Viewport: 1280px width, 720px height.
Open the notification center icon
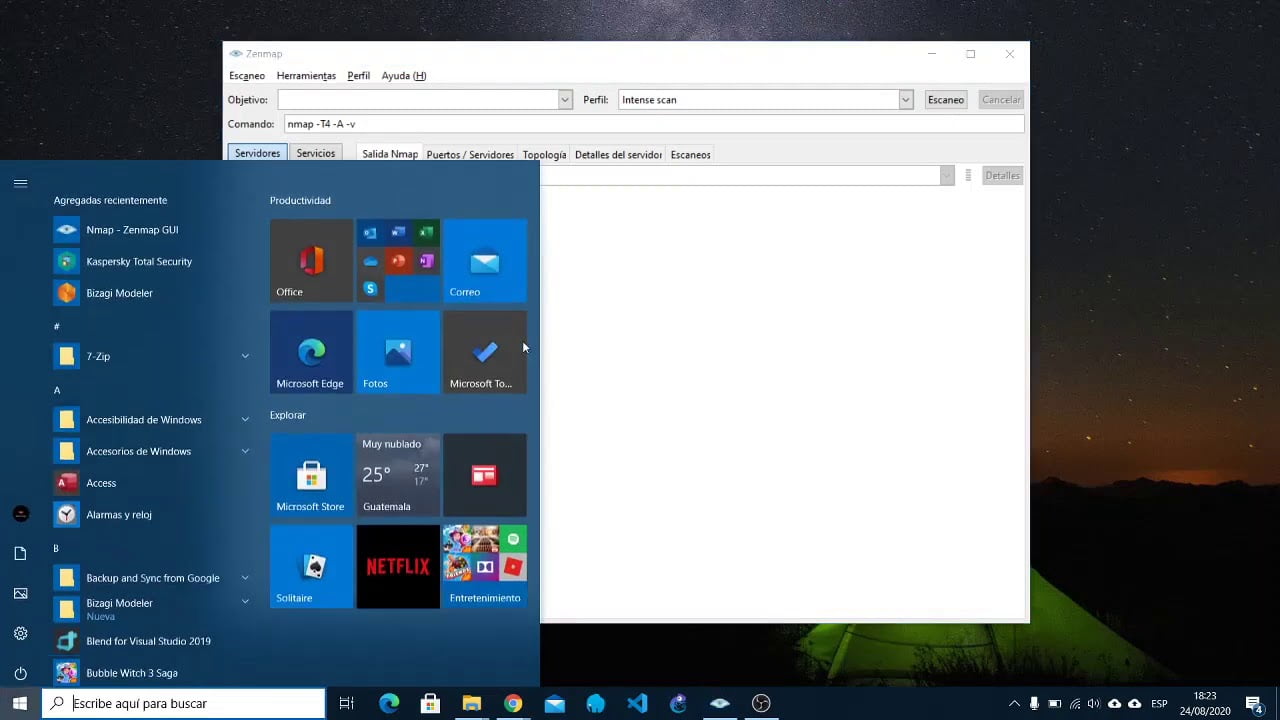point(1254,703)
